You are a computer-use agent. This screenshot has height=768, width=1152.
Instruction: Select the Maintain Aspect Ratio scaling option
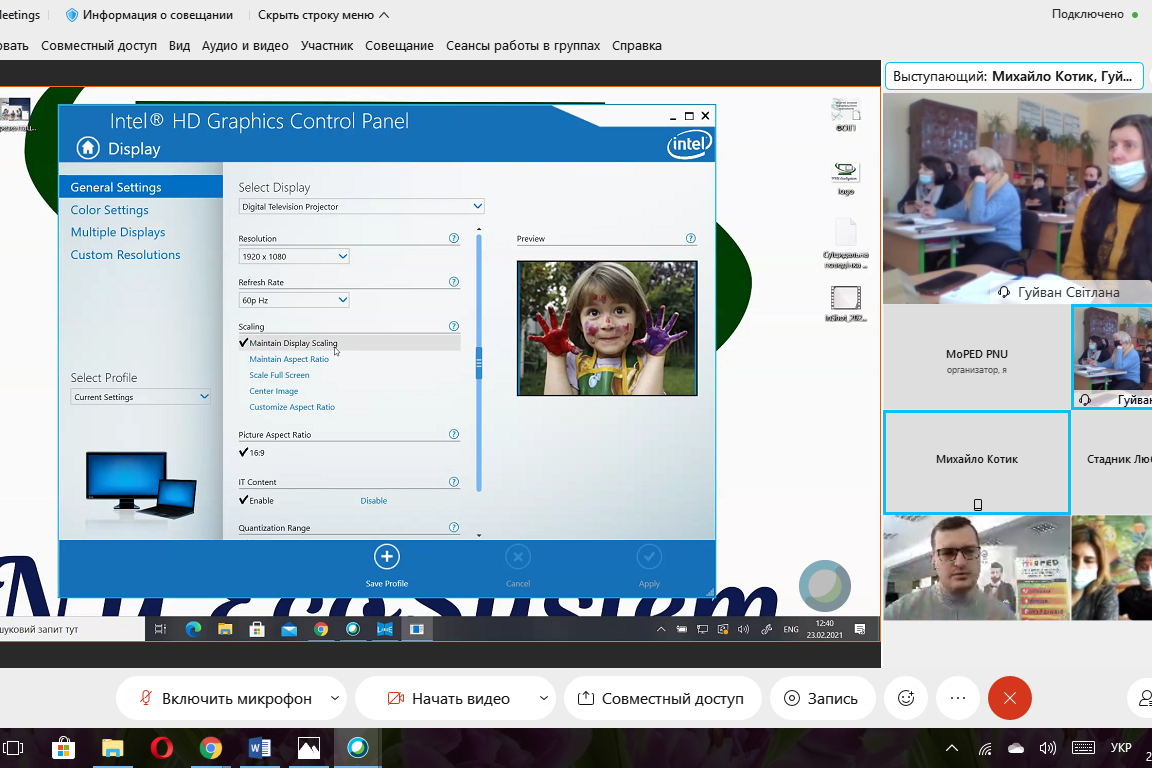(x=288, y=359)
